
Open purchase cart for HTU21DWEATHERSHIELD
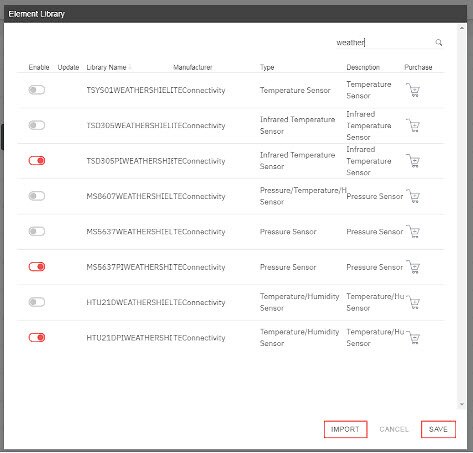413,302
